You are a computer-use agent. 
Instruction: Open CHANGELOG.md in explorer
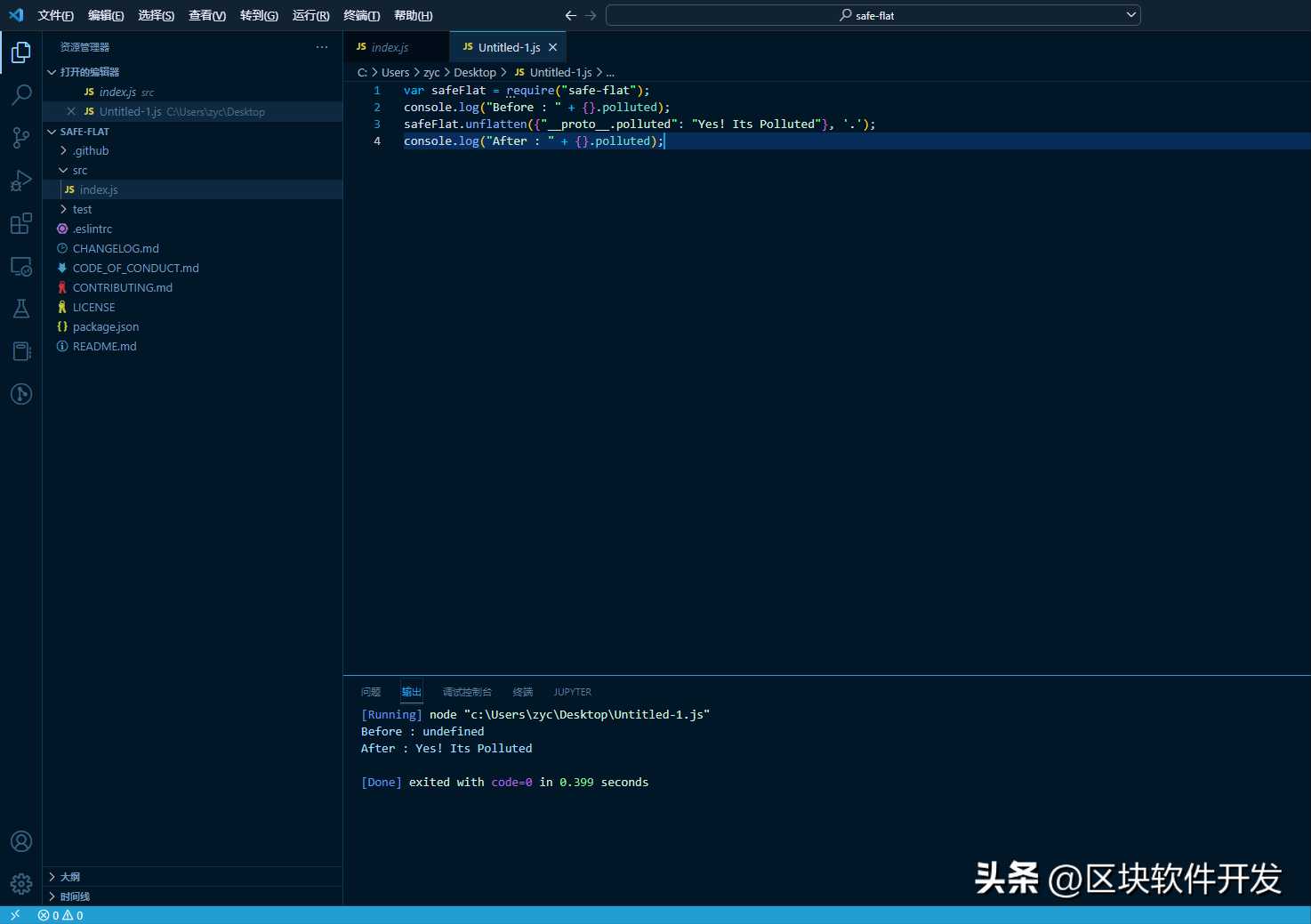click(x=193, y=249)
